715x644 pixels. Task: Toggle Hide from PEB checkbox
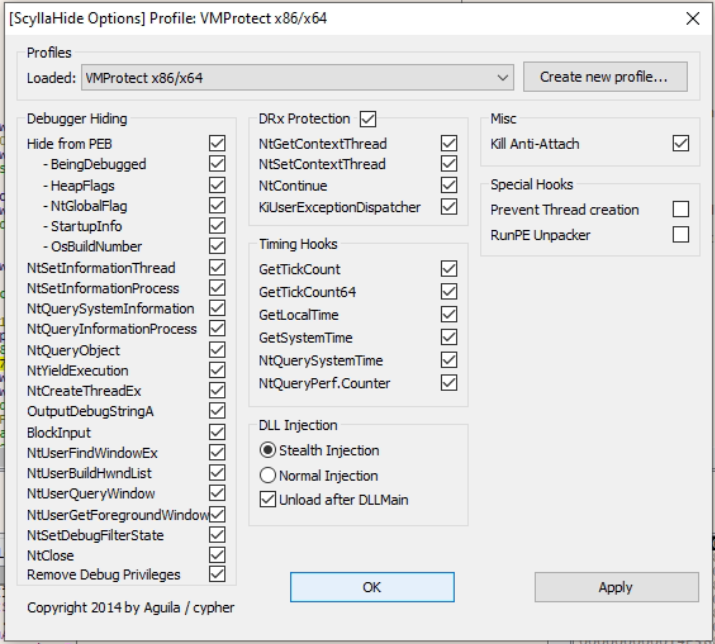pyautogui.click(x=217, y=143)
